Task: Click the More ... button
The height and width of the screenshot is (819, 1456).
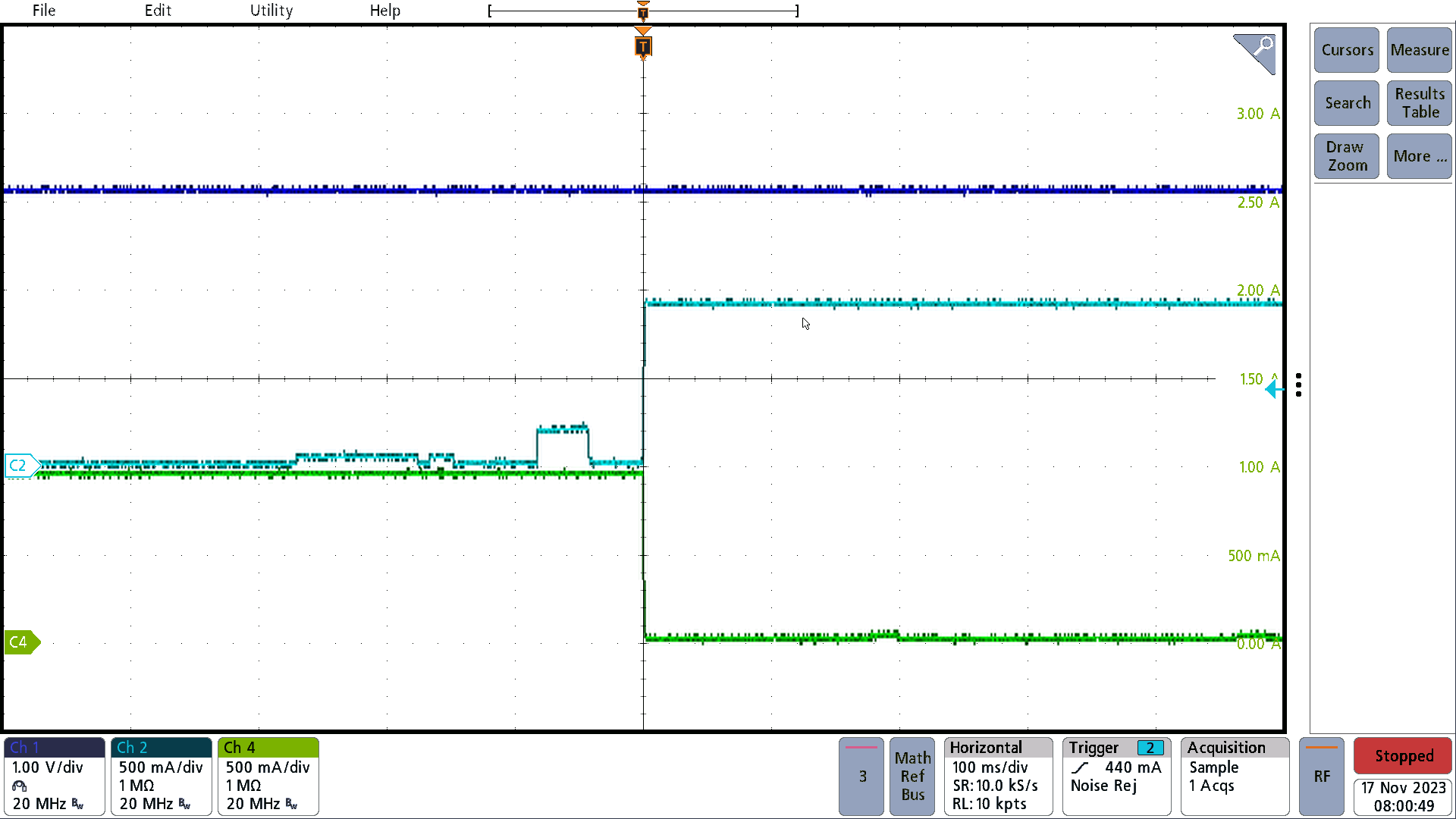Action: click(1420, 156)
